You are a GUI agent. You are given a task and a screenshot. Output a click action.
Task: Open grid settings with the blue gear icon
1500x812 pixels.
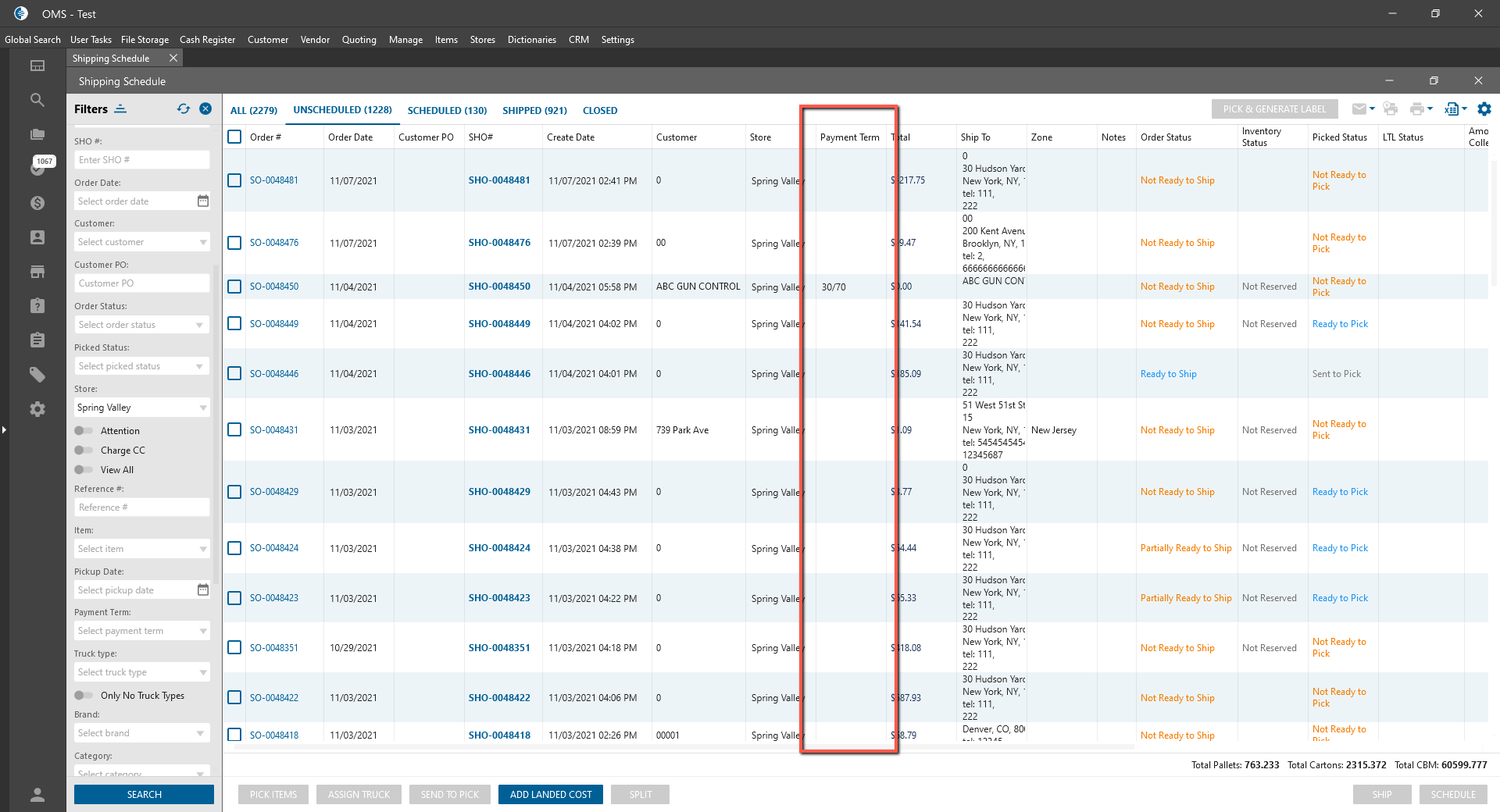(1484, 109)
